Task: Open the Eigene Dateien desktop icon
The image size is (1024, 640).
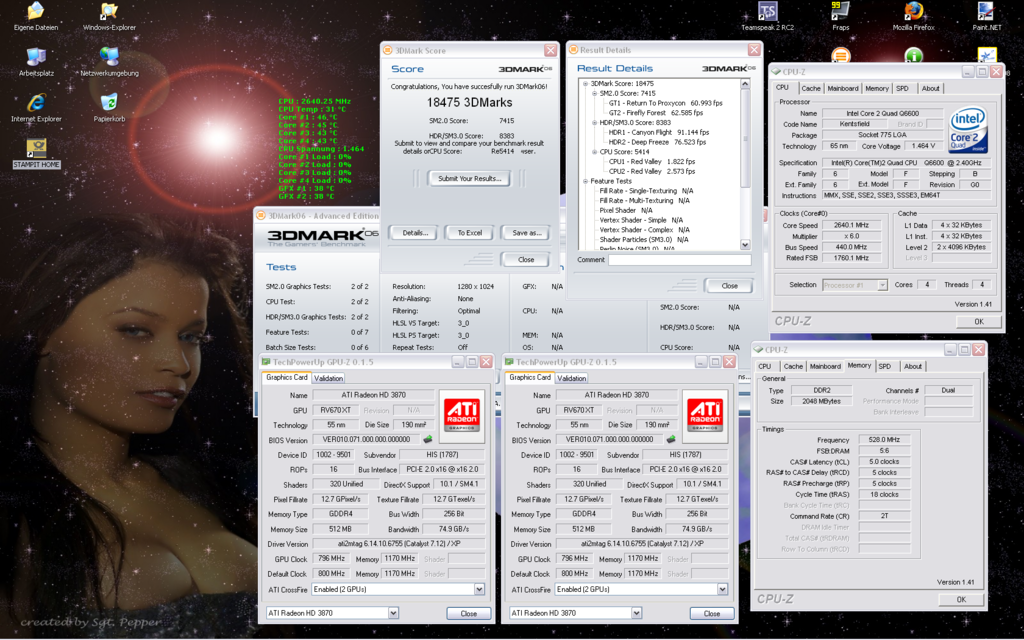Action: [x=36, y=16]
